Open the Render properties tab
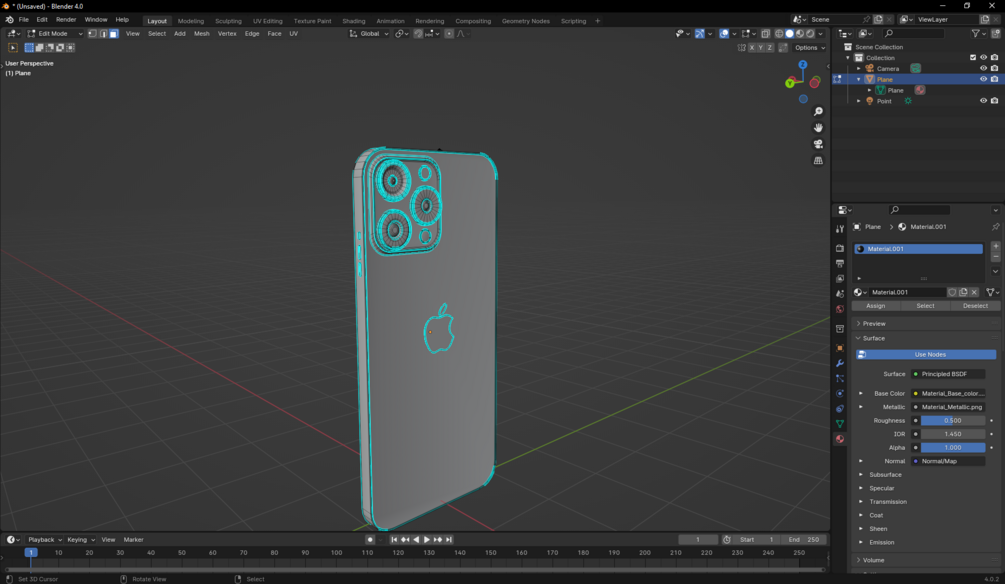 (840, 248)
